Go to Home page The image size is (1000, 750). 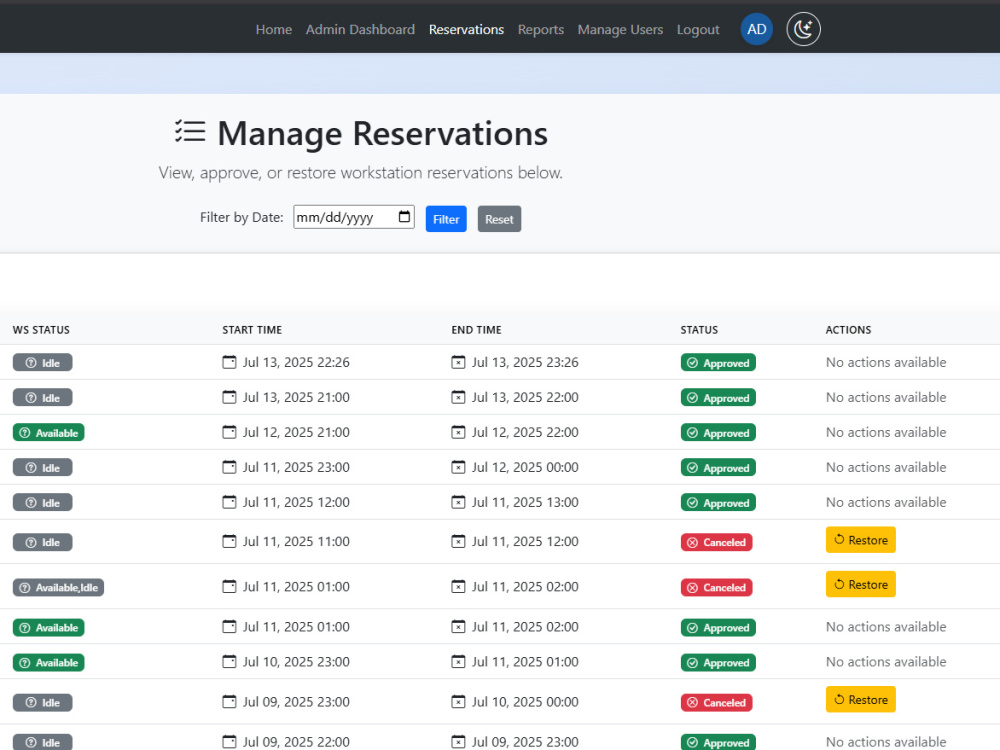[274, 29]
